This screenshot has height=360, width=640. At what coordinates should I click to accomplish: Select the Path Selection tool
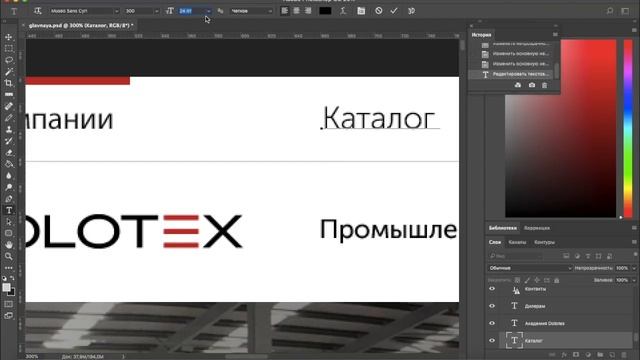(9, 222)
